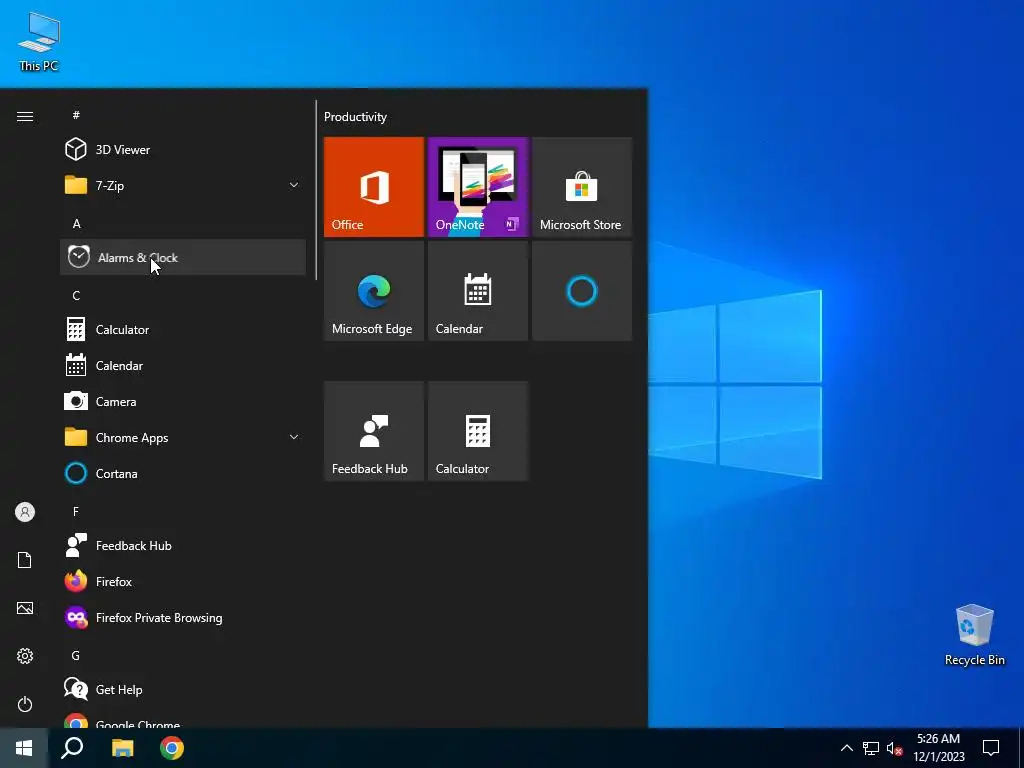
Task: Expand the Chrome Apps folder chevron
Action: pyautogui.click(x=294, y=438)
